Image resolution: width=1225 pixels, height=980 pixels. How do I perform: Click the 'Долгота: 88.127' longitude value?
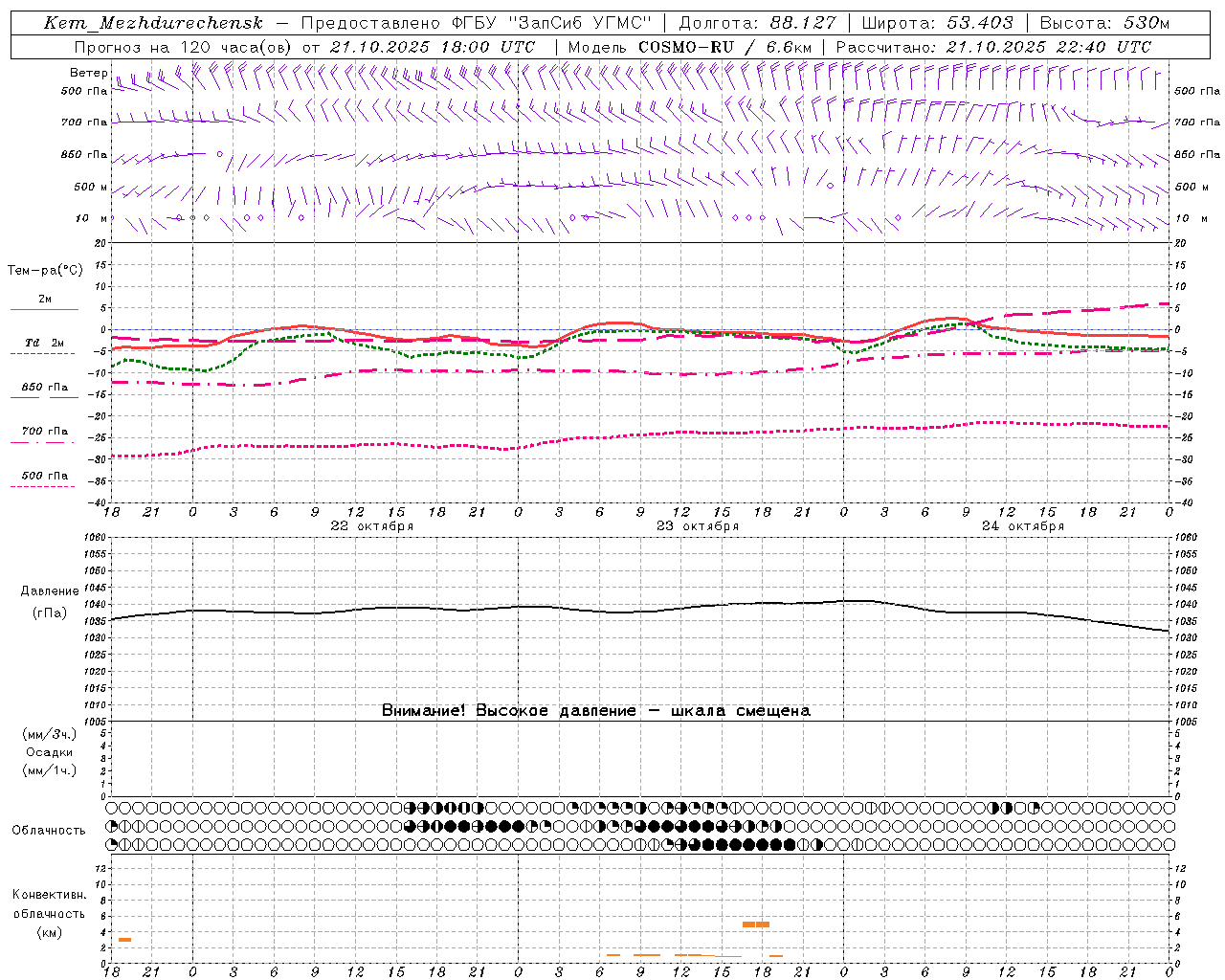(x=758, y=23)
